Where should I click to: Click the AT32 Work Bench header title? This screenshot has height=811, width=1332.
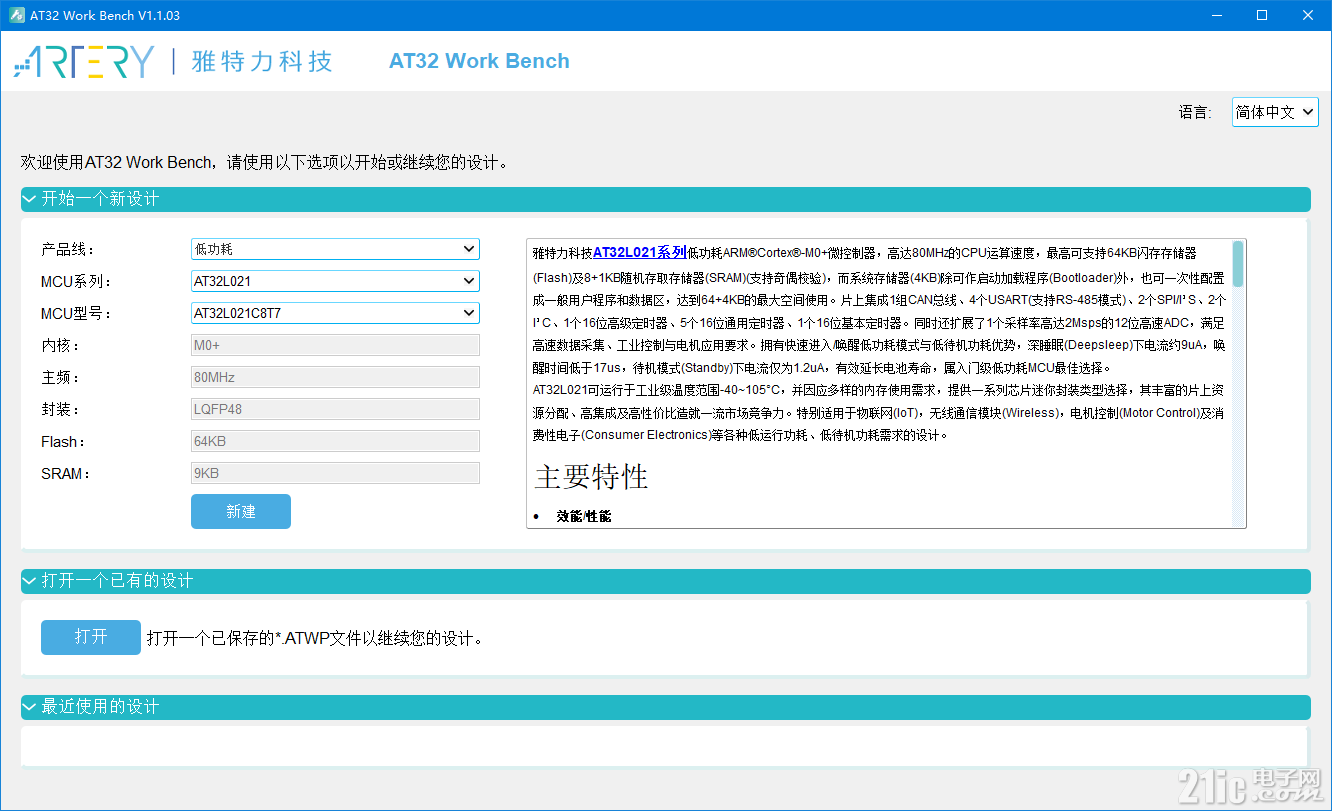pos(479,61)
